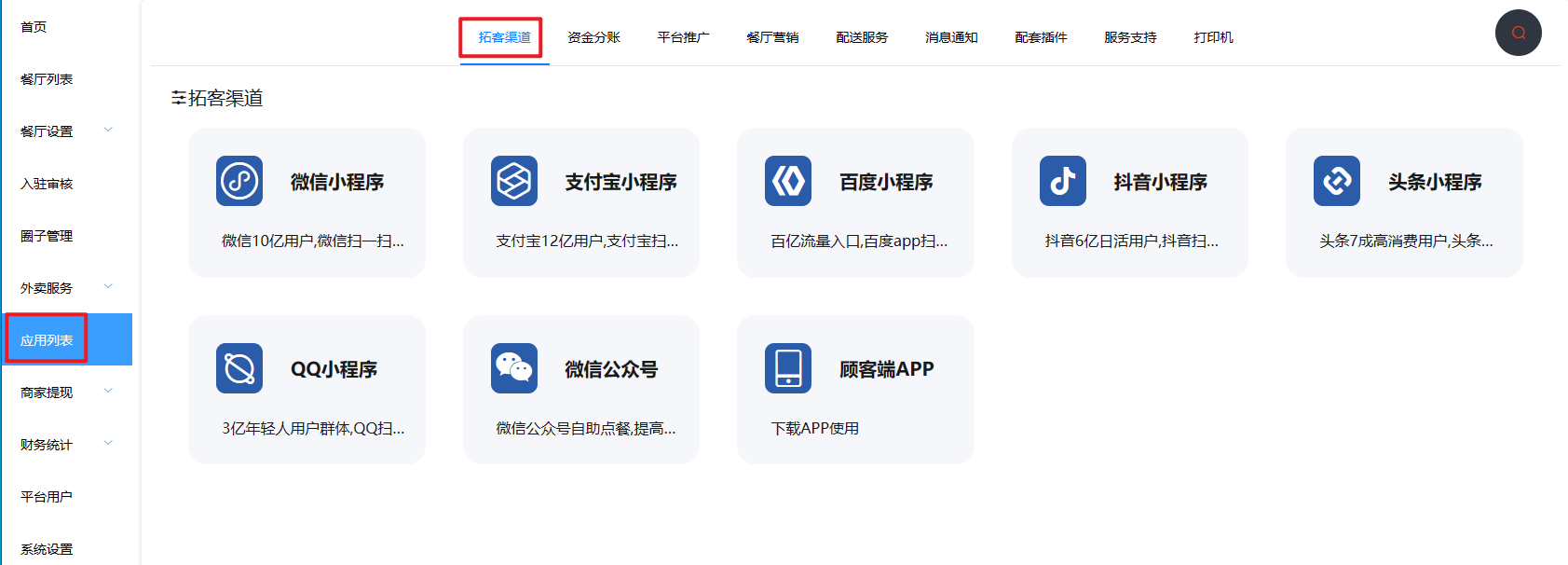Image resolution: width=1568 pixels, height=565 pixels.
Task: Select the 消息通知 tab
Action: [x=951, y=37]
